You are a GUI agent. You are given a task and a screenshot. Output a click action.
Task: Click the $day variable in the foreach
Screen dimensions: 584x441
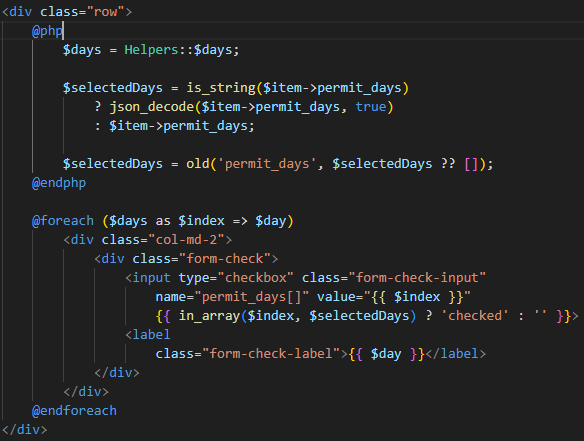coord(271,221)
